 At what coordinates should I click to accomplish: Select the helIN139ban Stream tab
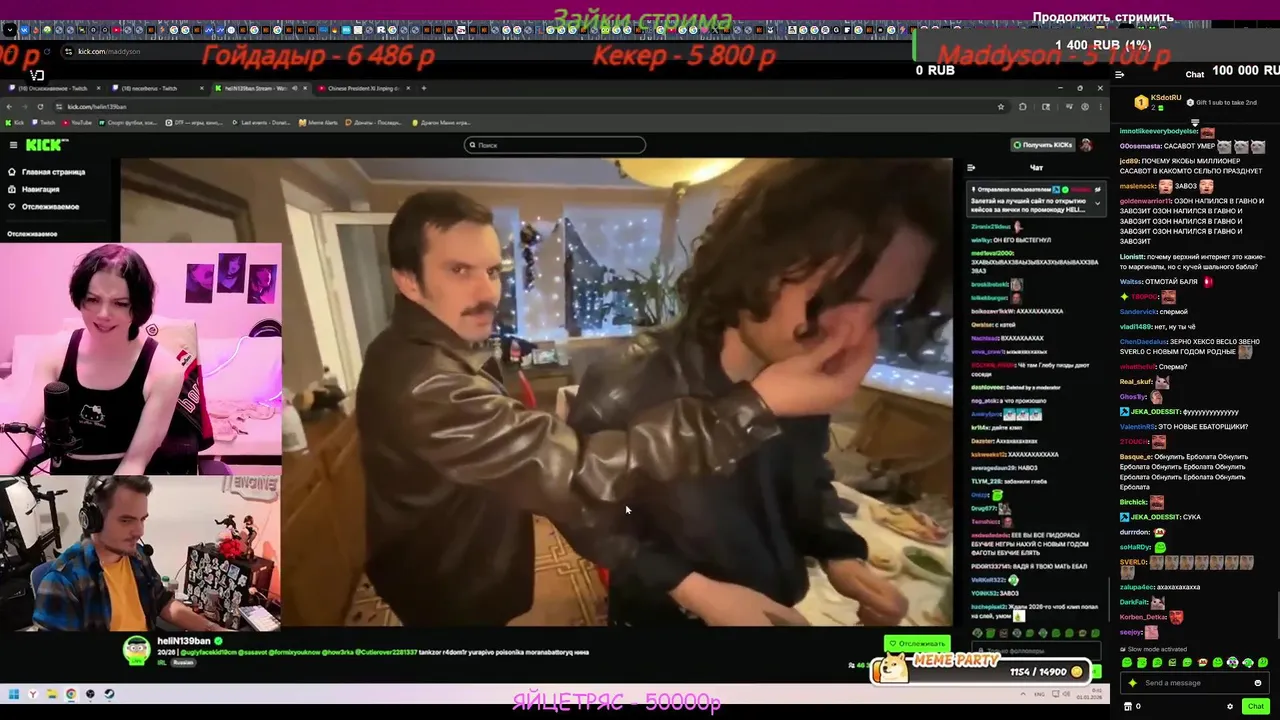click(x=260, y=88)
